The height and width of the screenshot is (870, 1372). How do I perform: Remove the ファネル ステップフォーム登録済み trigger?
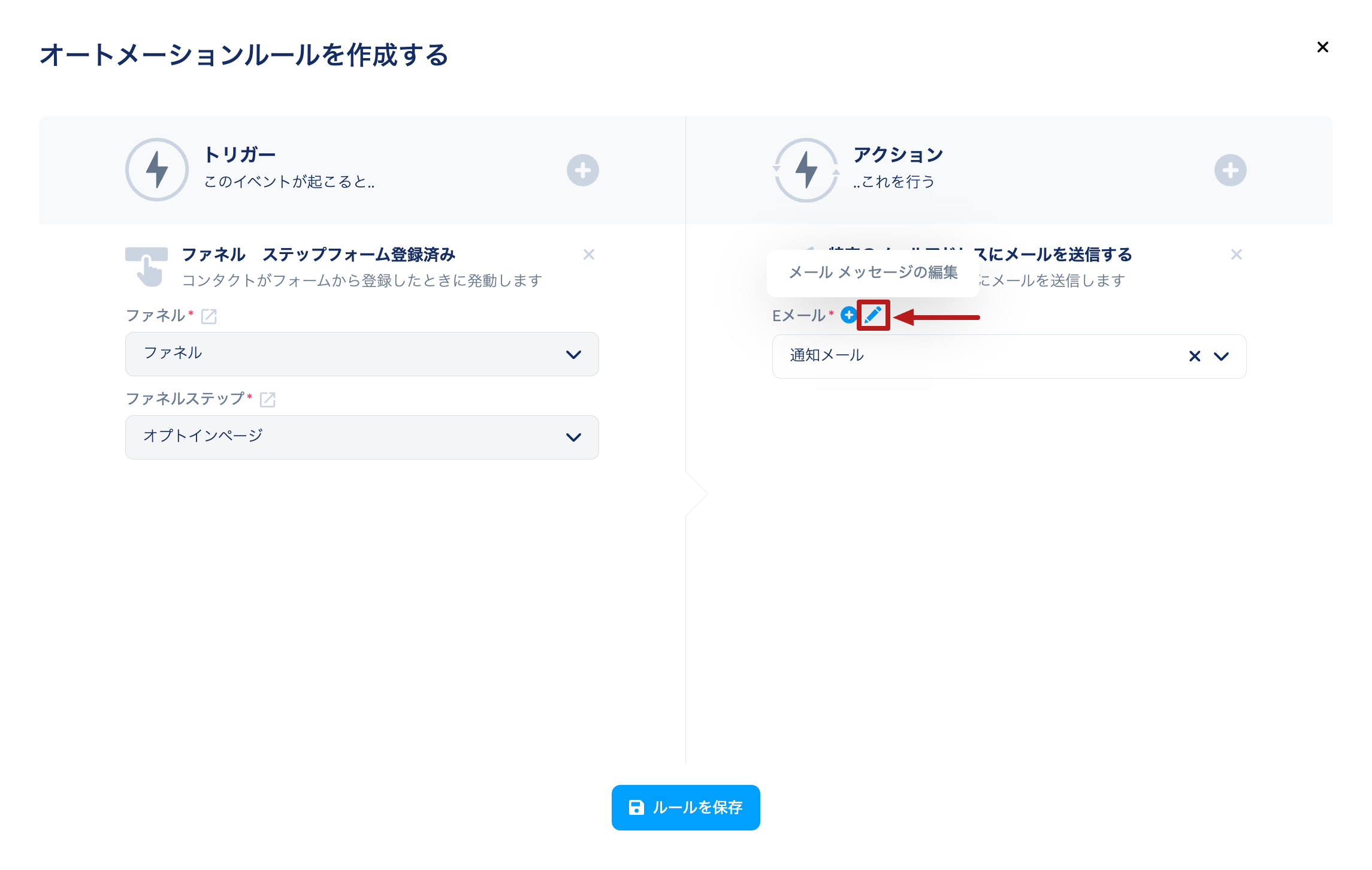588,255
